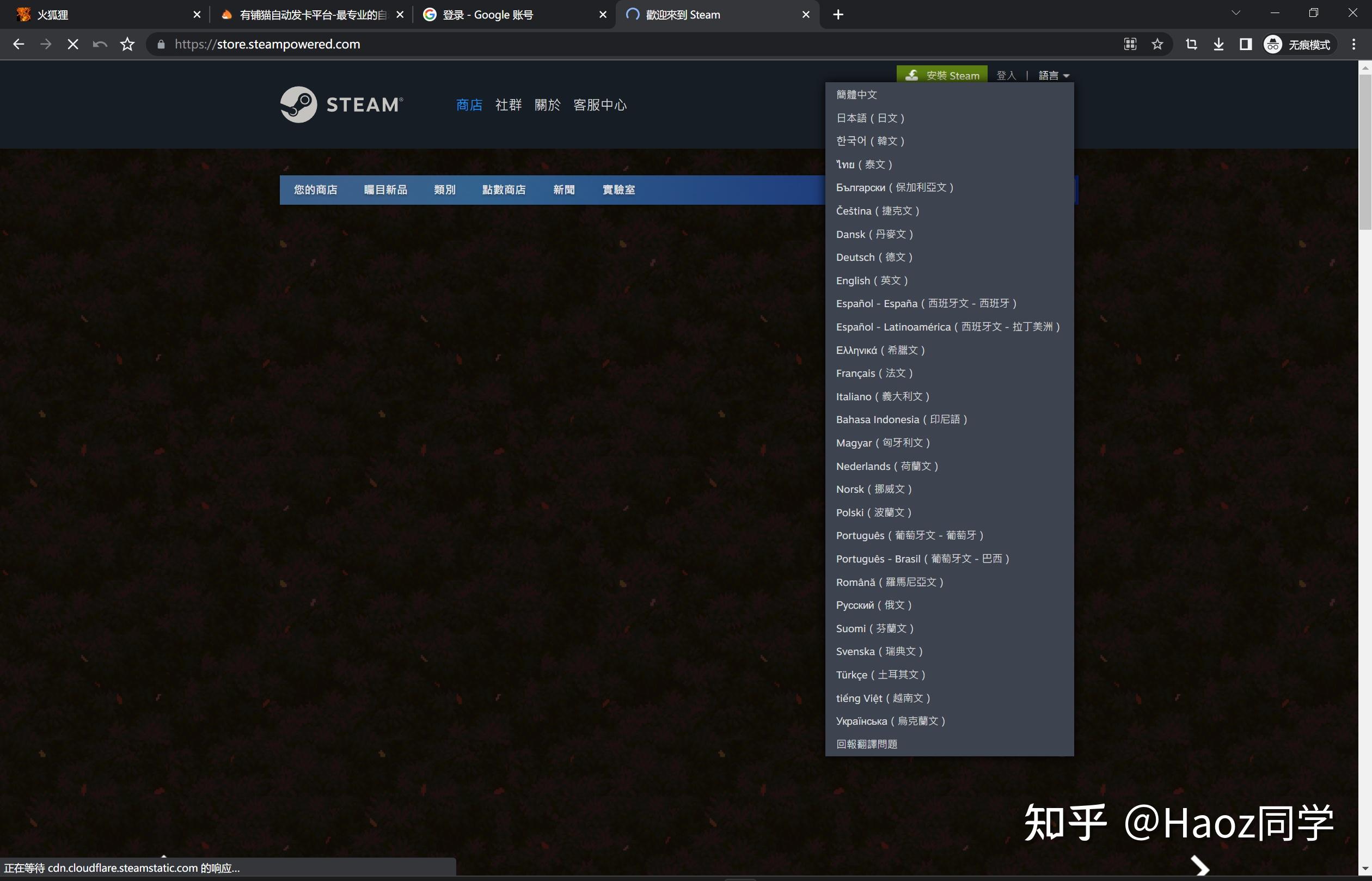Open the 點數商店 store nav item

[x=503, y=189]
